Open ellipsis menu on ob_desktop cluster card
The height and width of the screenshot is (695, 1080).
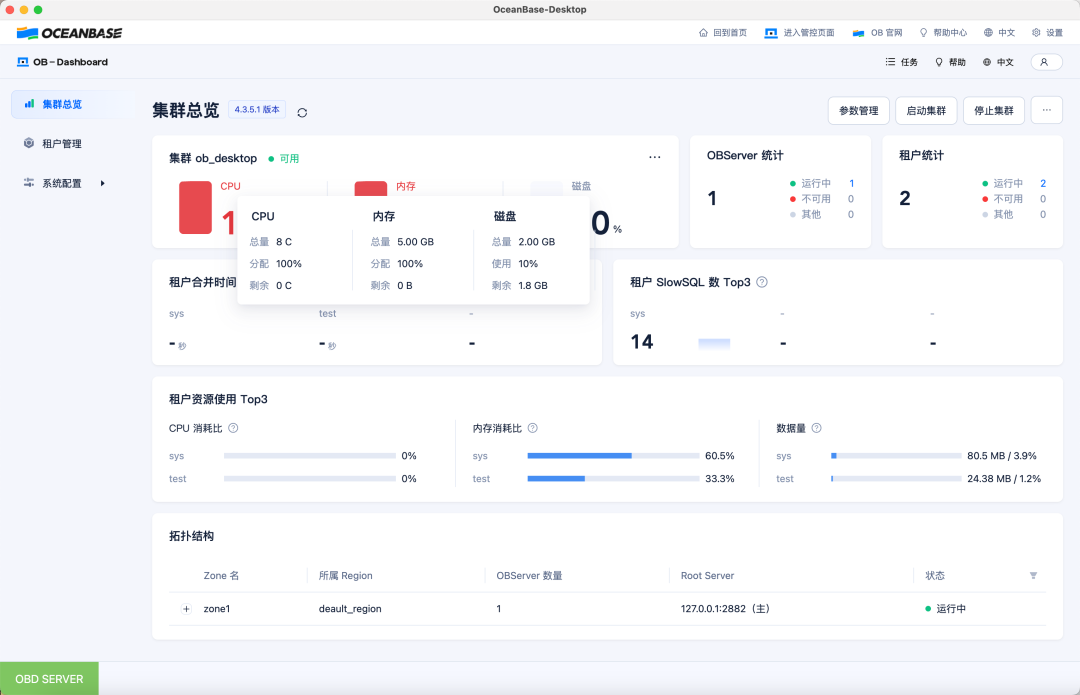654,157
